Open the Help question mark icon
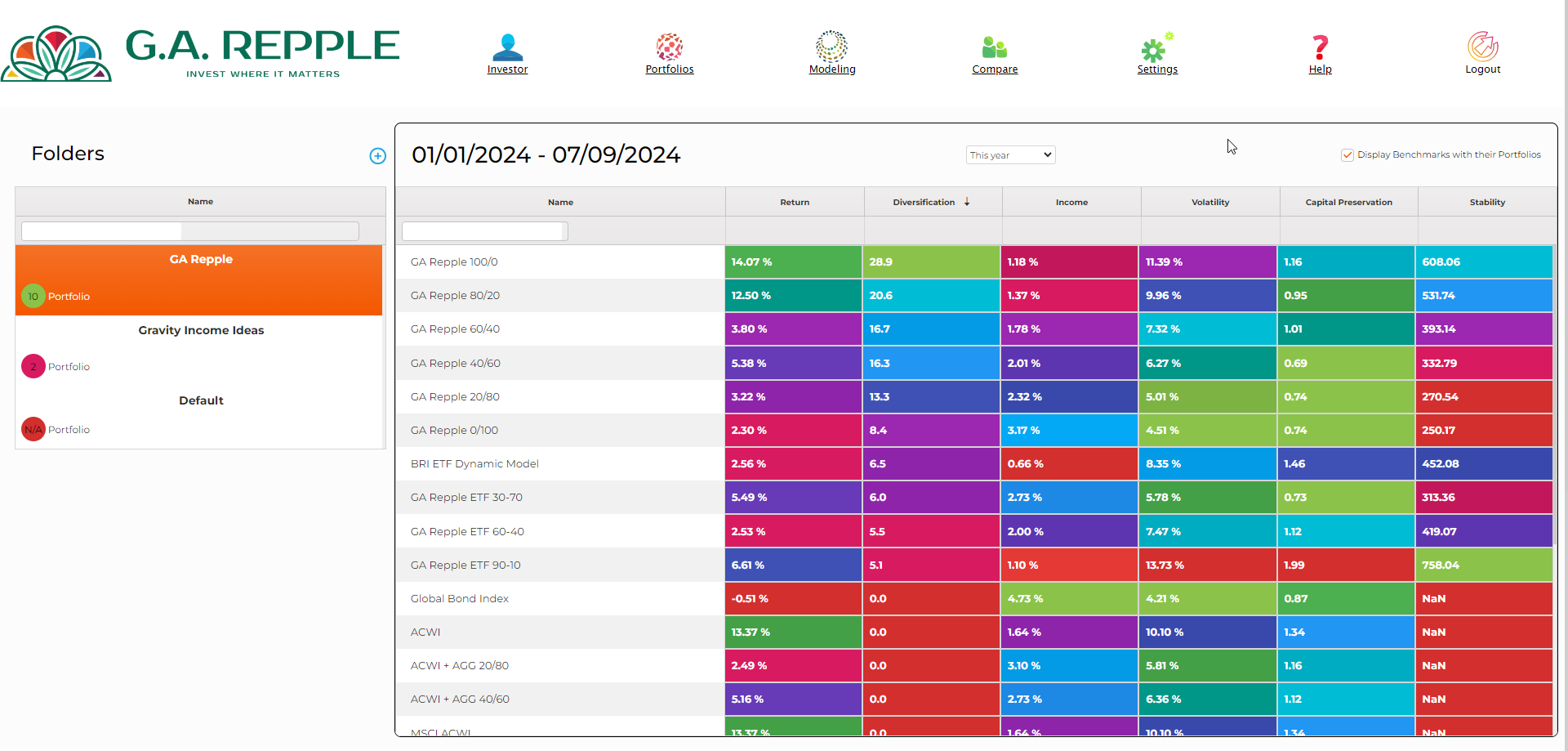 (1320, 48)
